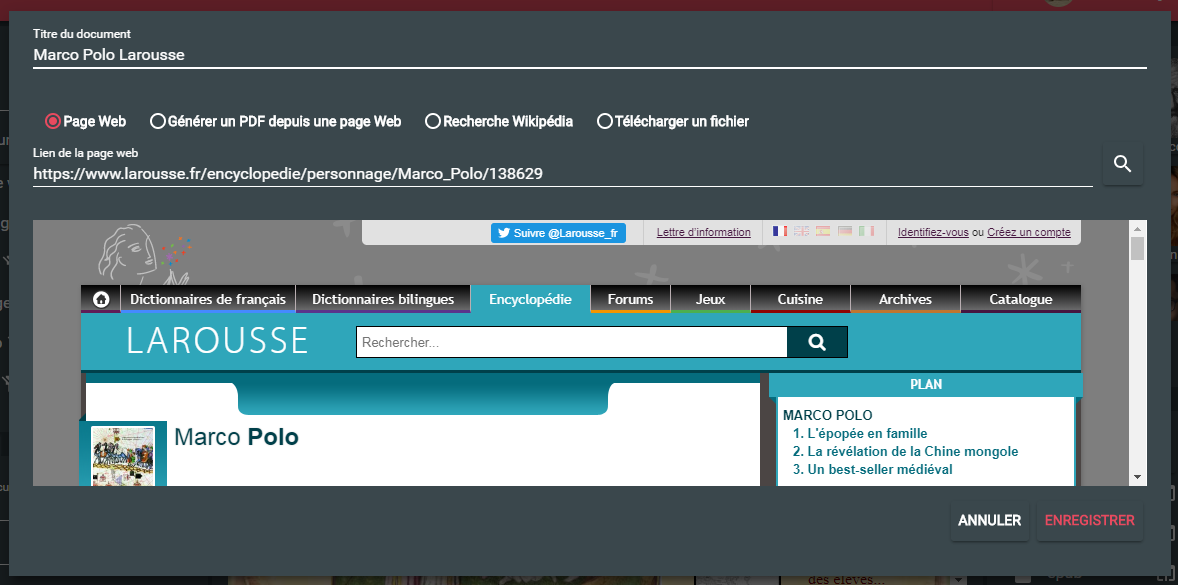Open the Lettre d'information link

[703, 233]
